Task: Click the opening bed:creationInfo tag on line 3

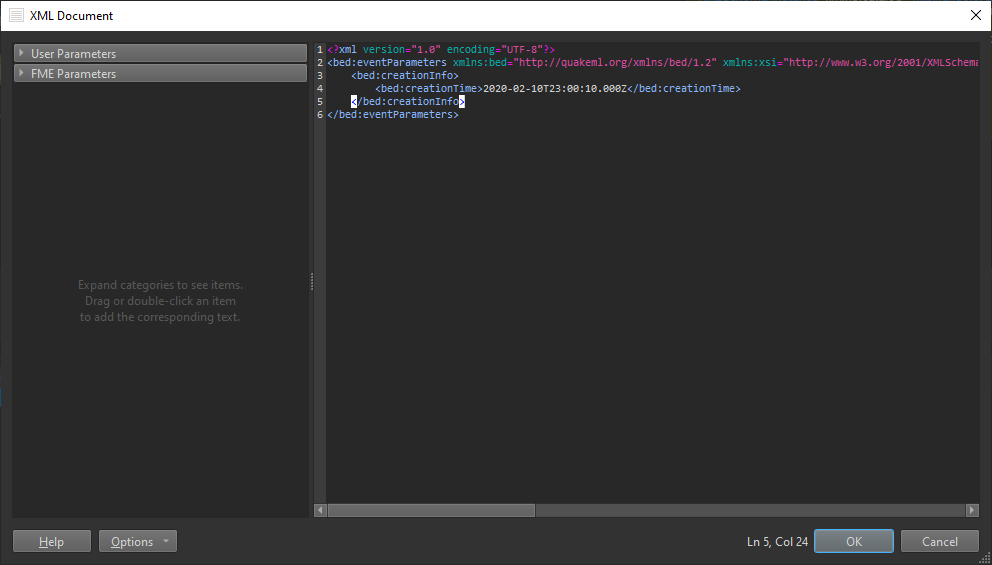Action: 405,75
